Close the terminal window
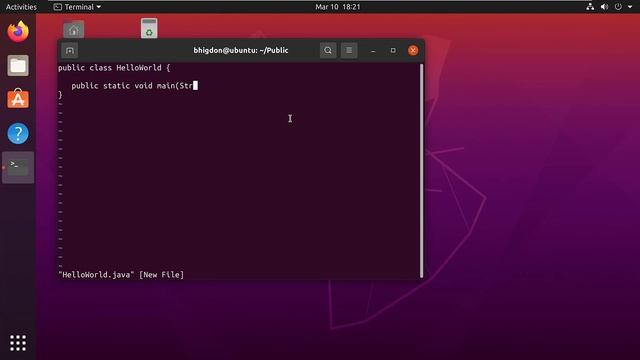640x360 pixels. click(x=413, y=51)
